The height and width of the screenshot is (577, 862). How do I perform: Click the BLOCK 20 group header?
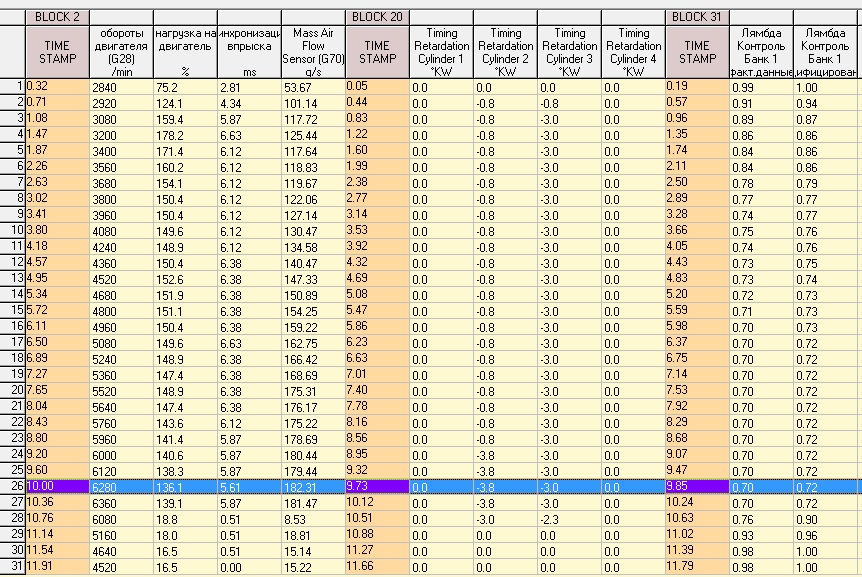coord(377,17)
